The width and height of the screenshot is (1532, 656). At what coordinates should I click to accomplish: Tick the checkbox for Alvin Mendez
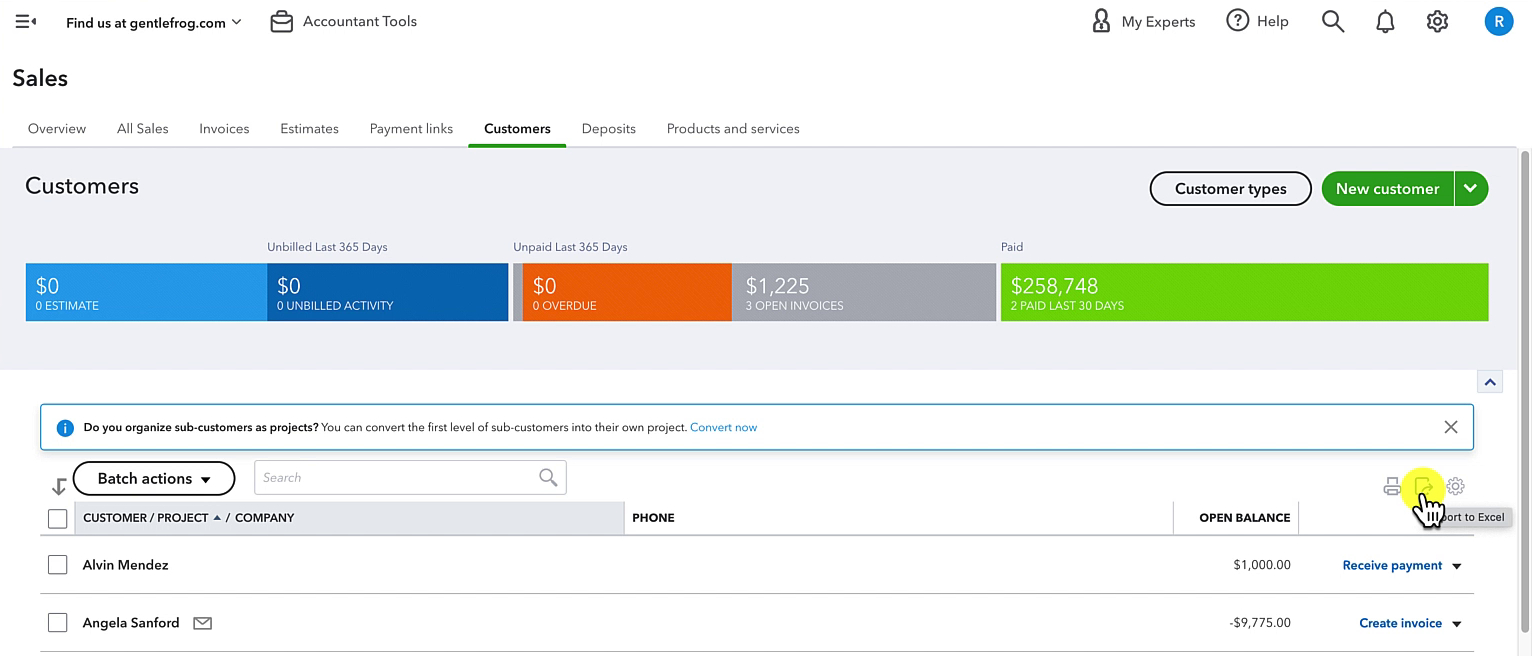coord(58,565)
